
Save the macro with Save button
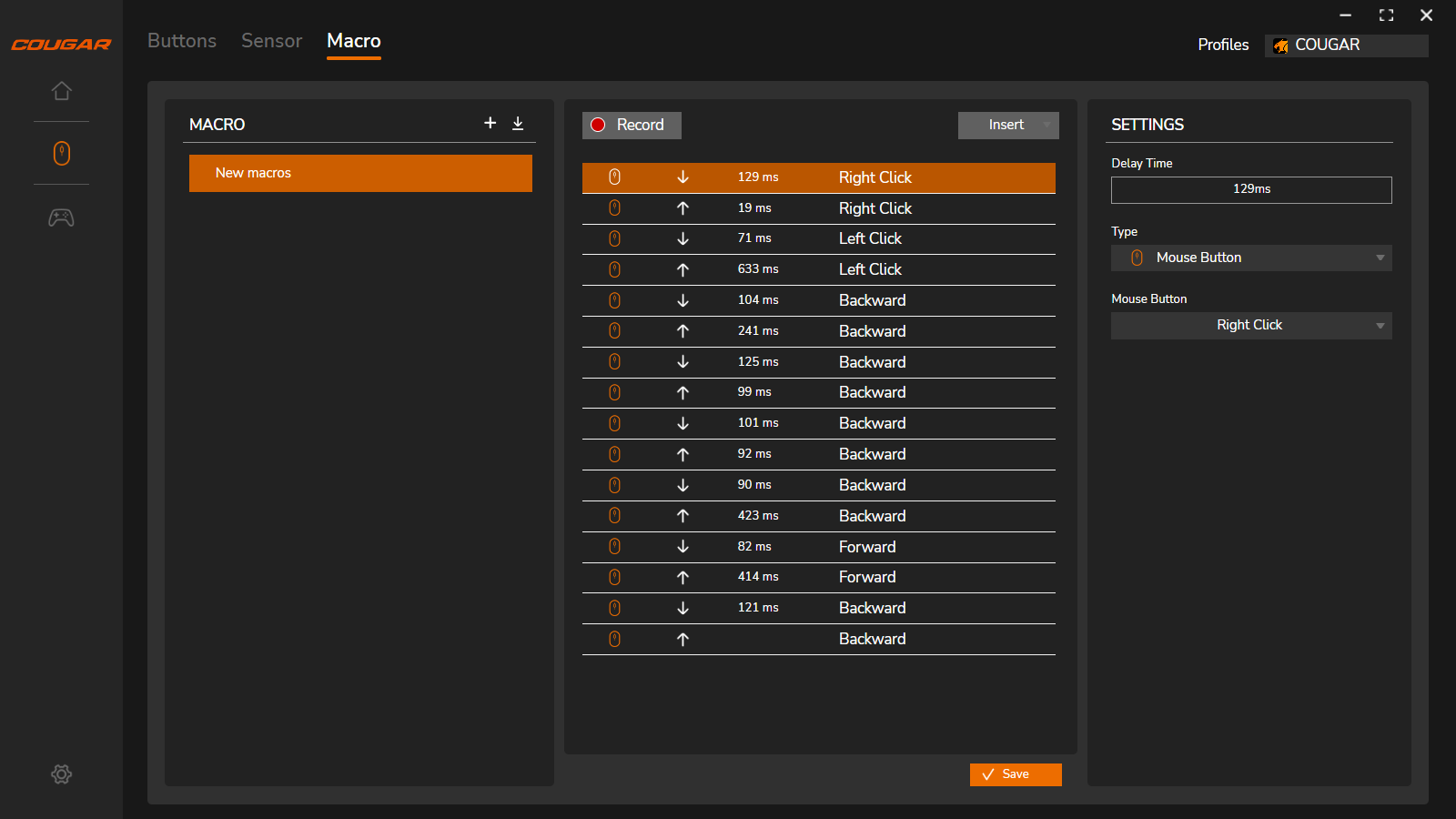coord(1016,774)
